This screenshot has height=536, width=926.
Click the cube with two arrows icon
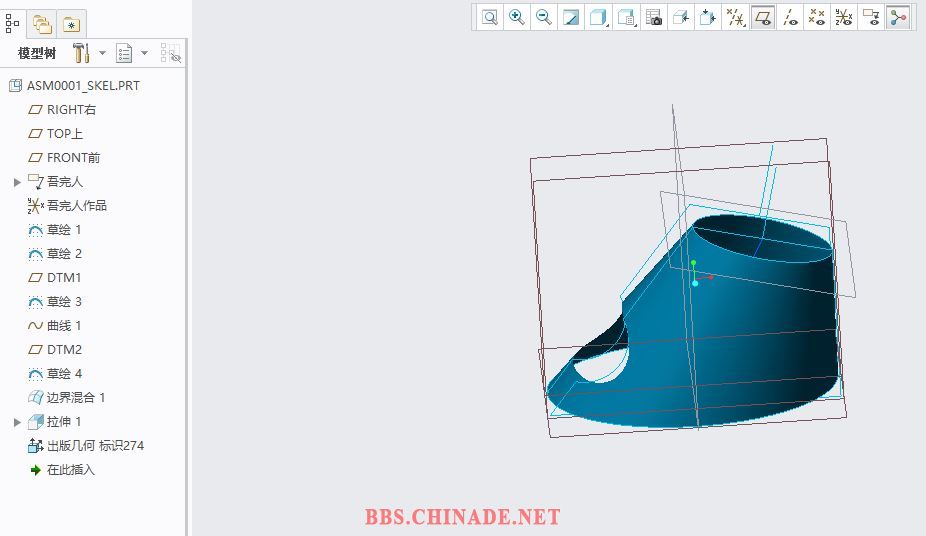[707, 17]
